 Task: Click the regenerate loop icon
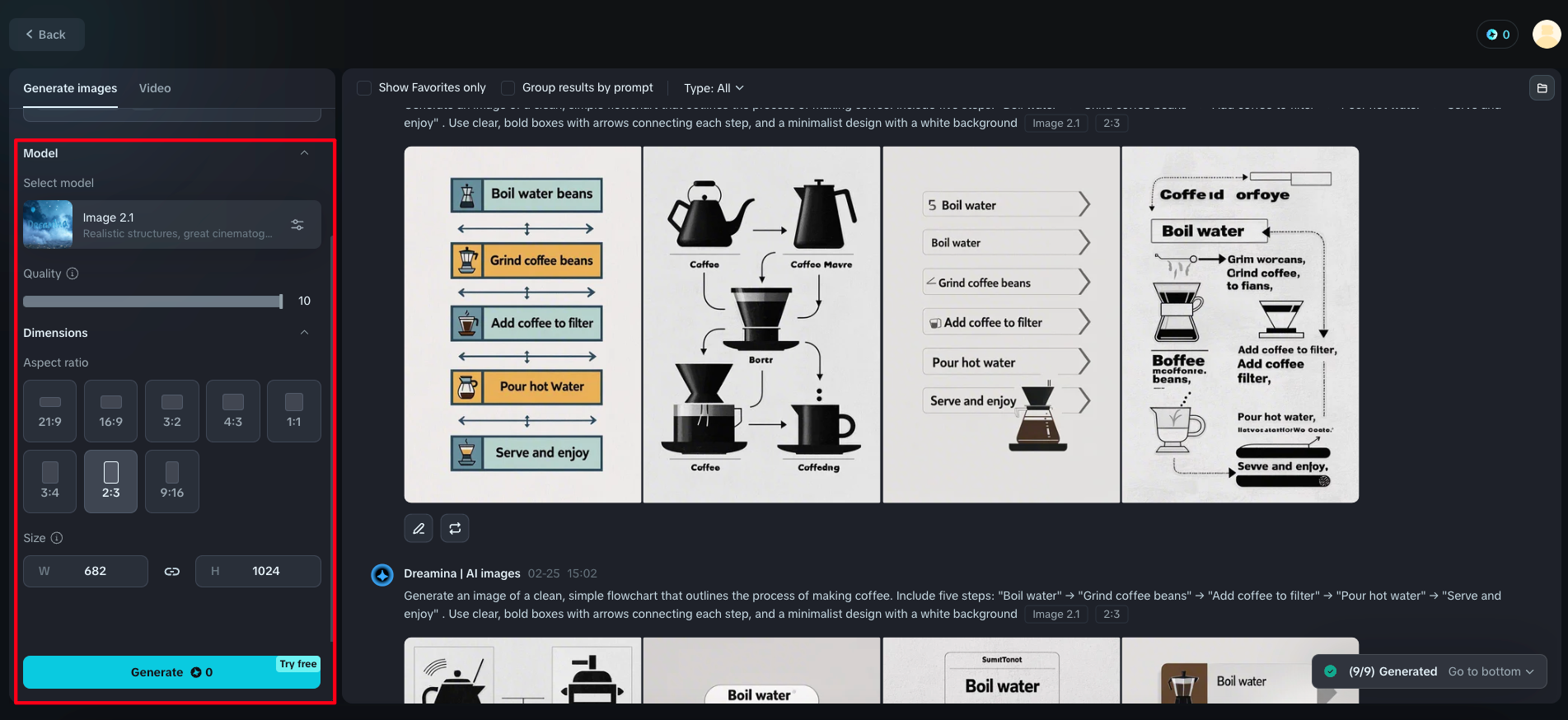[x=455, y=528]
